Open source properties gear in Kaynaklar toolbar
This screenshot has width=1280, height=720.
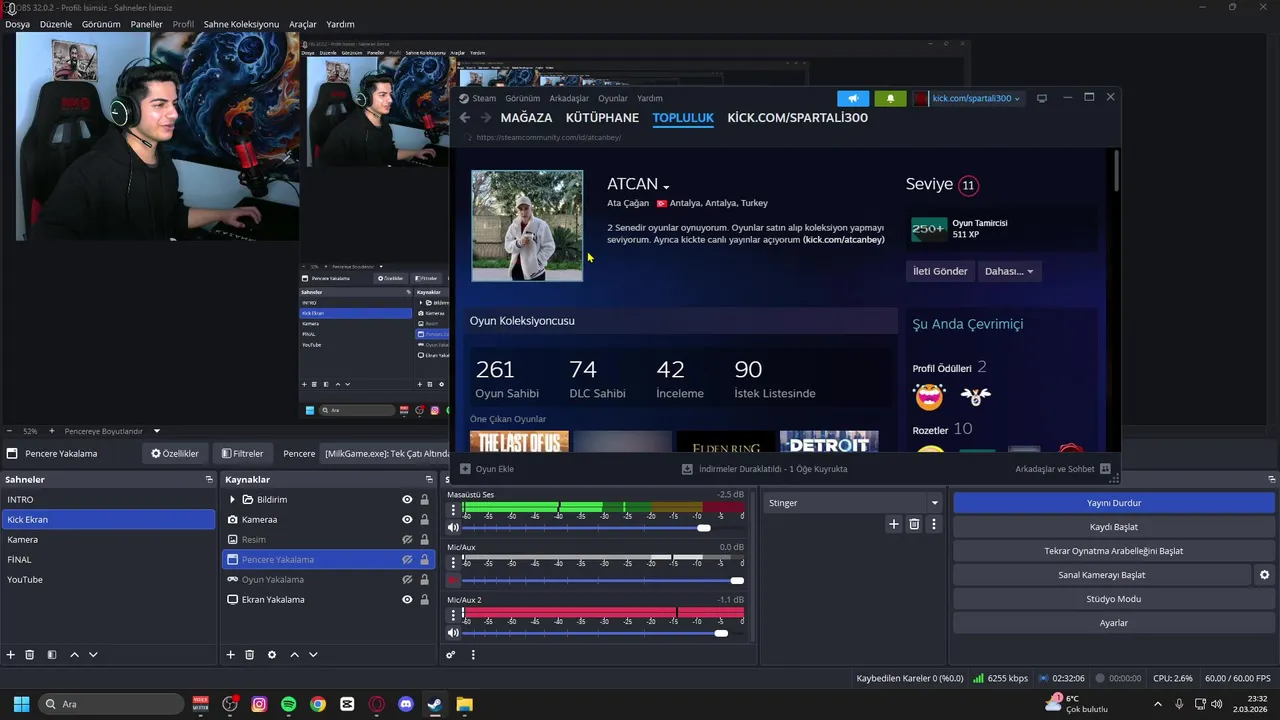(x=272, y=655)
